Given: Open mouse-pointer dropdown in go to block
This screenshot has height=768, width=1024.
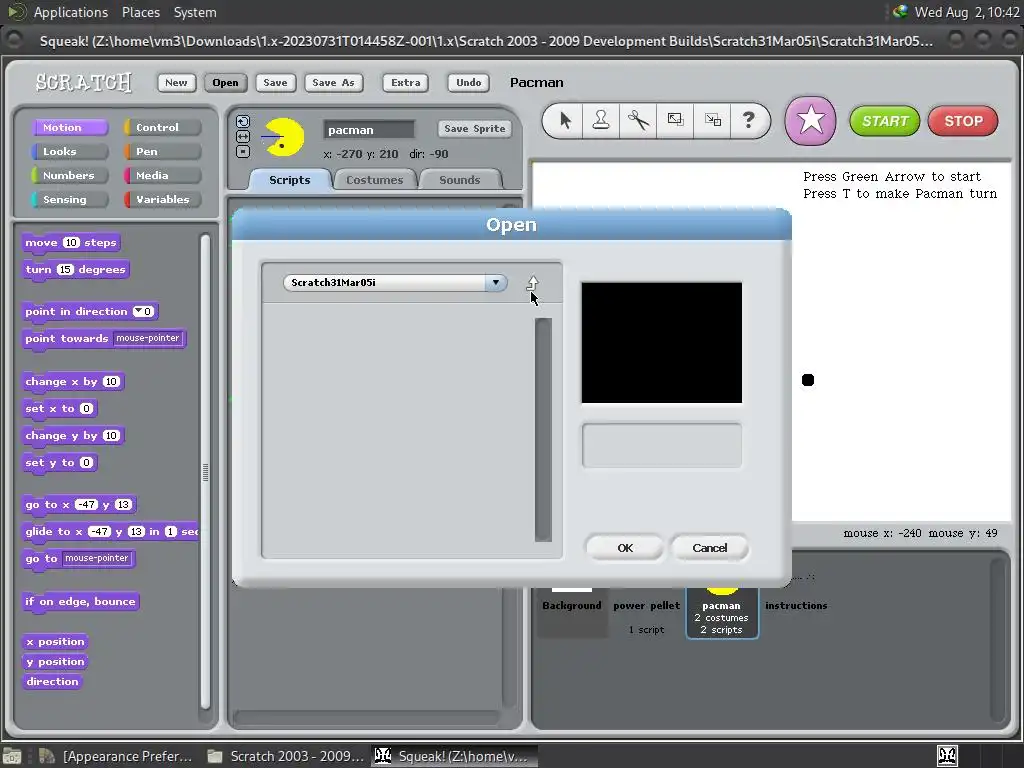Looking at the screenshot, I should pyautogui.click(x=97, y=558).
